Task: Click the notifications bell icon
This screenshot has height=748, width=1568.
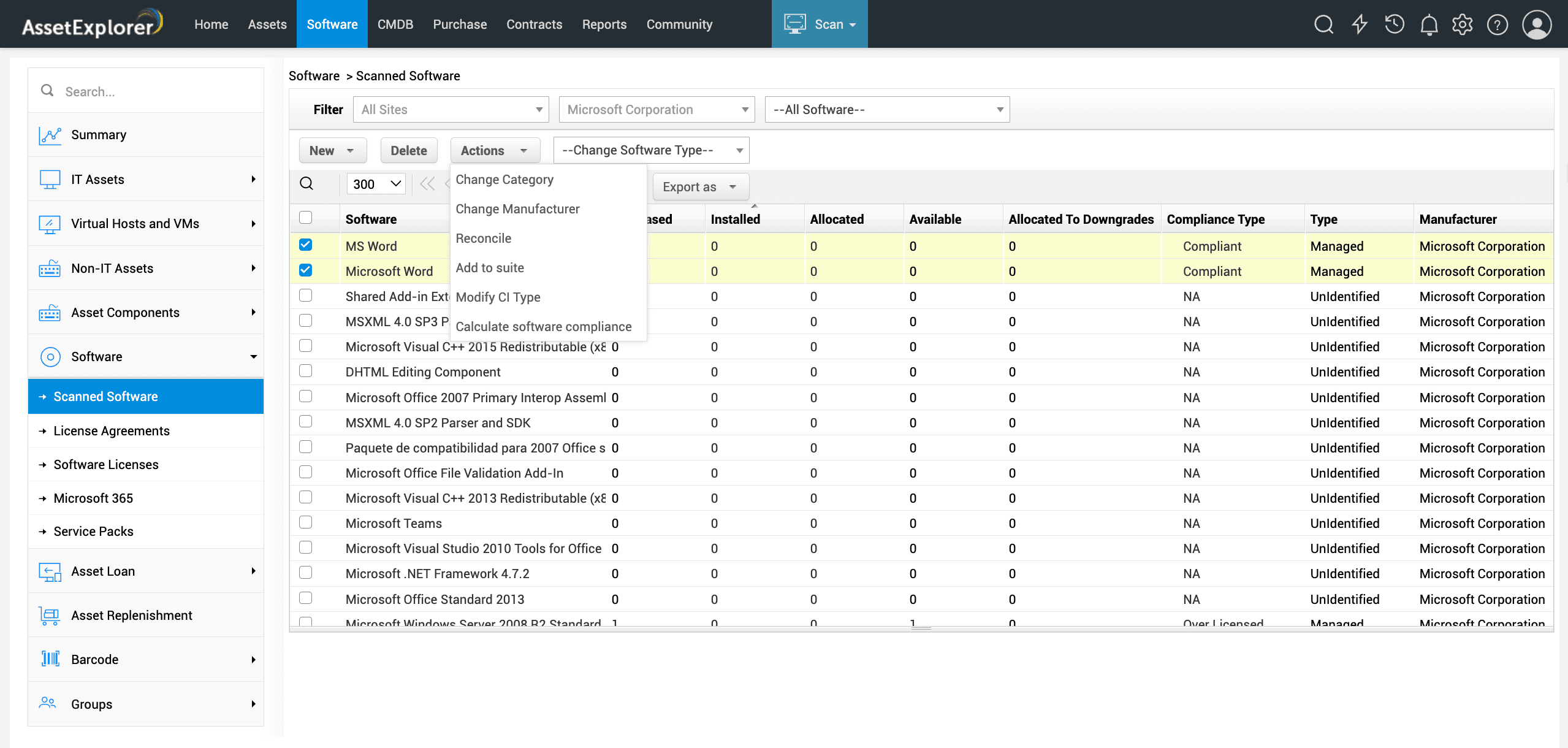Action: [x=1429, y=25]
